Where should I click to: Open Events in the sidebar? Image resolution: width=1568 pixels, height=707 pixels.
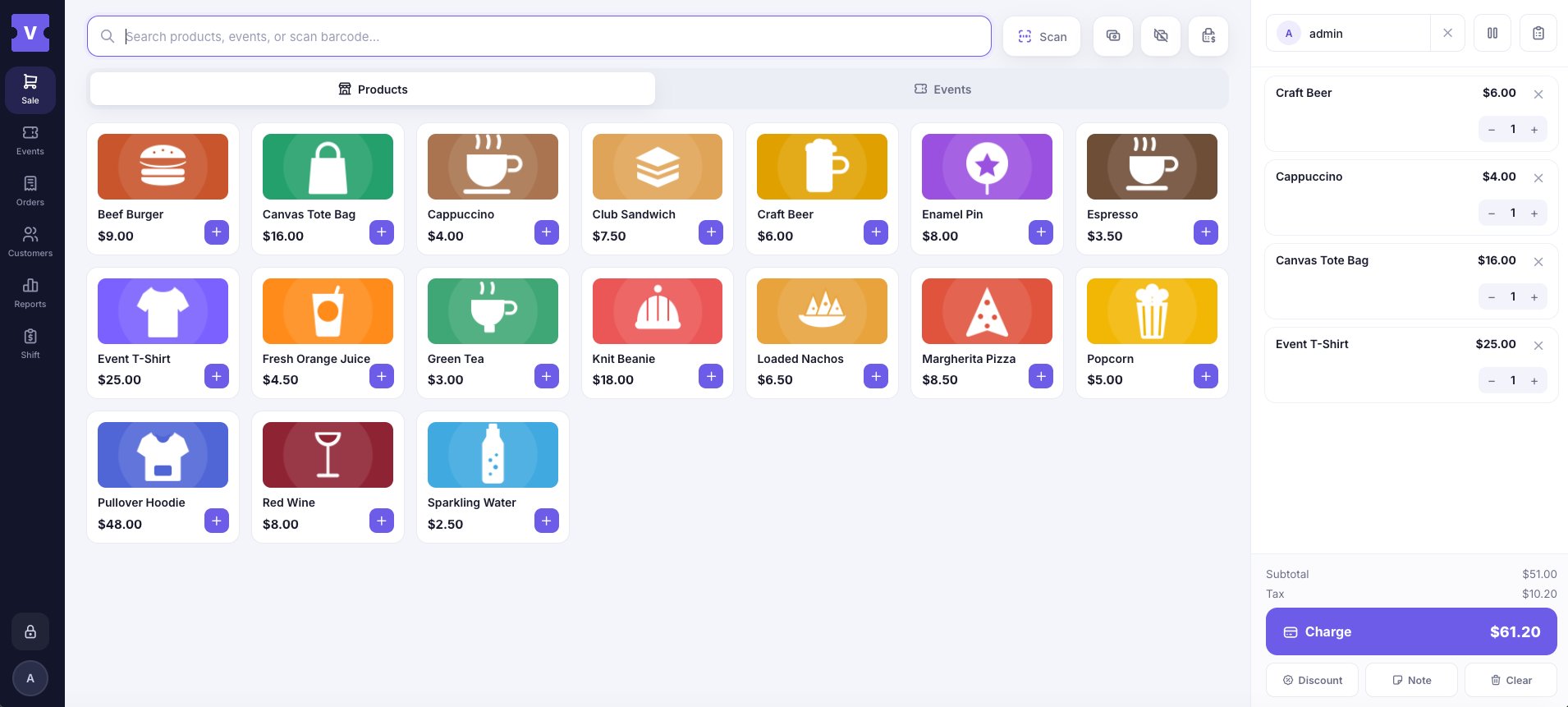(30, 140)
